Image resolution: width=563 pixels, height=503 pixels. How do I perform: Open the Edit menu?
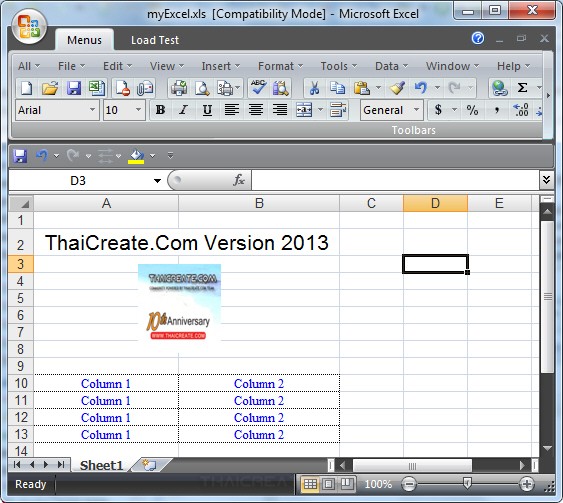(x=117, y=66)
